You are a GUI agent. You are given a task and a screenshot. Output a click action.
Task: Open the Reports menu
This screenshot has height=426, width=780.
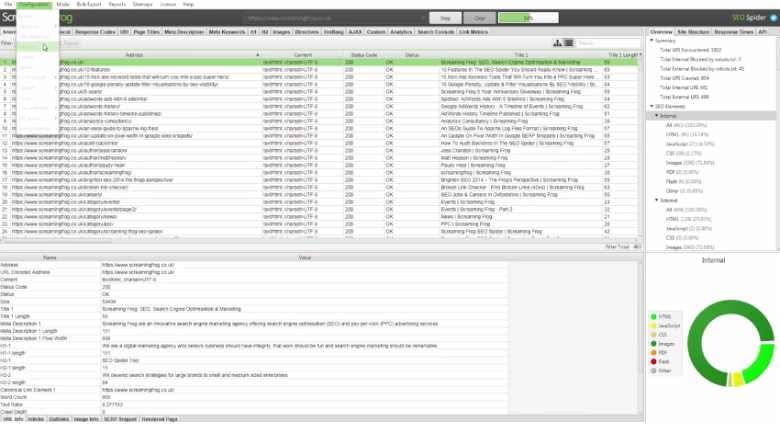pos(117,4)
